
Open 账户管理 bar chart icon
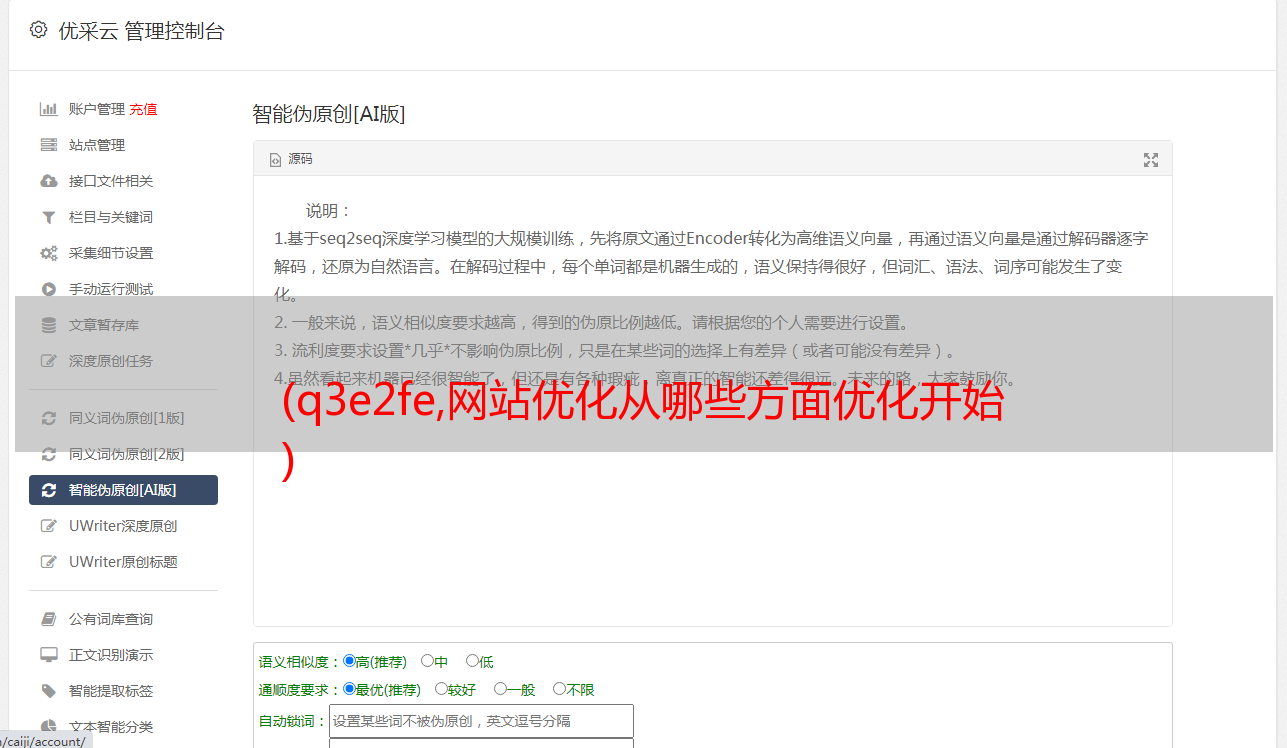click(x=48, y=109)
